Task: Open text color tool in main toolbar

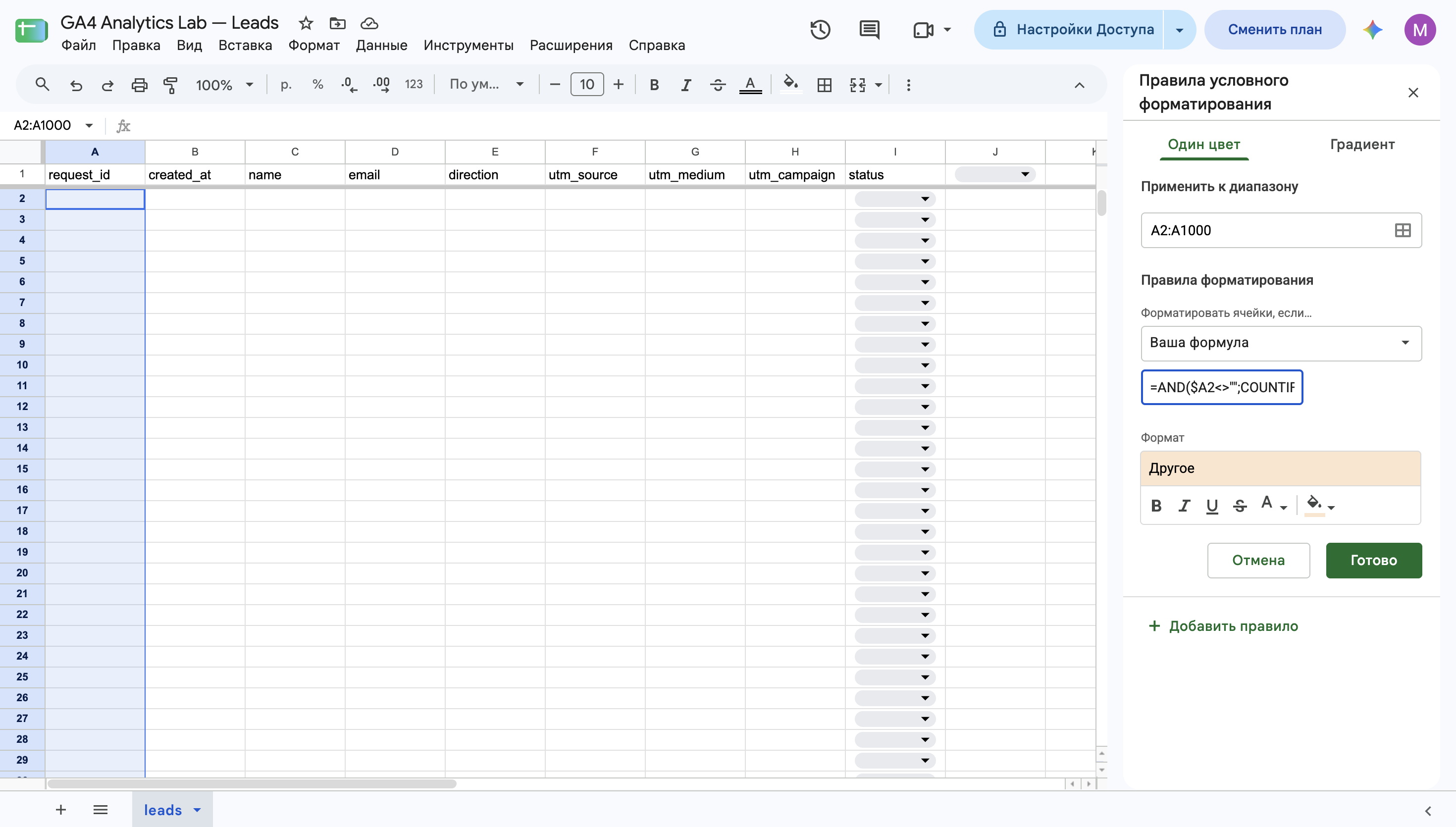Action: [750, 85]
